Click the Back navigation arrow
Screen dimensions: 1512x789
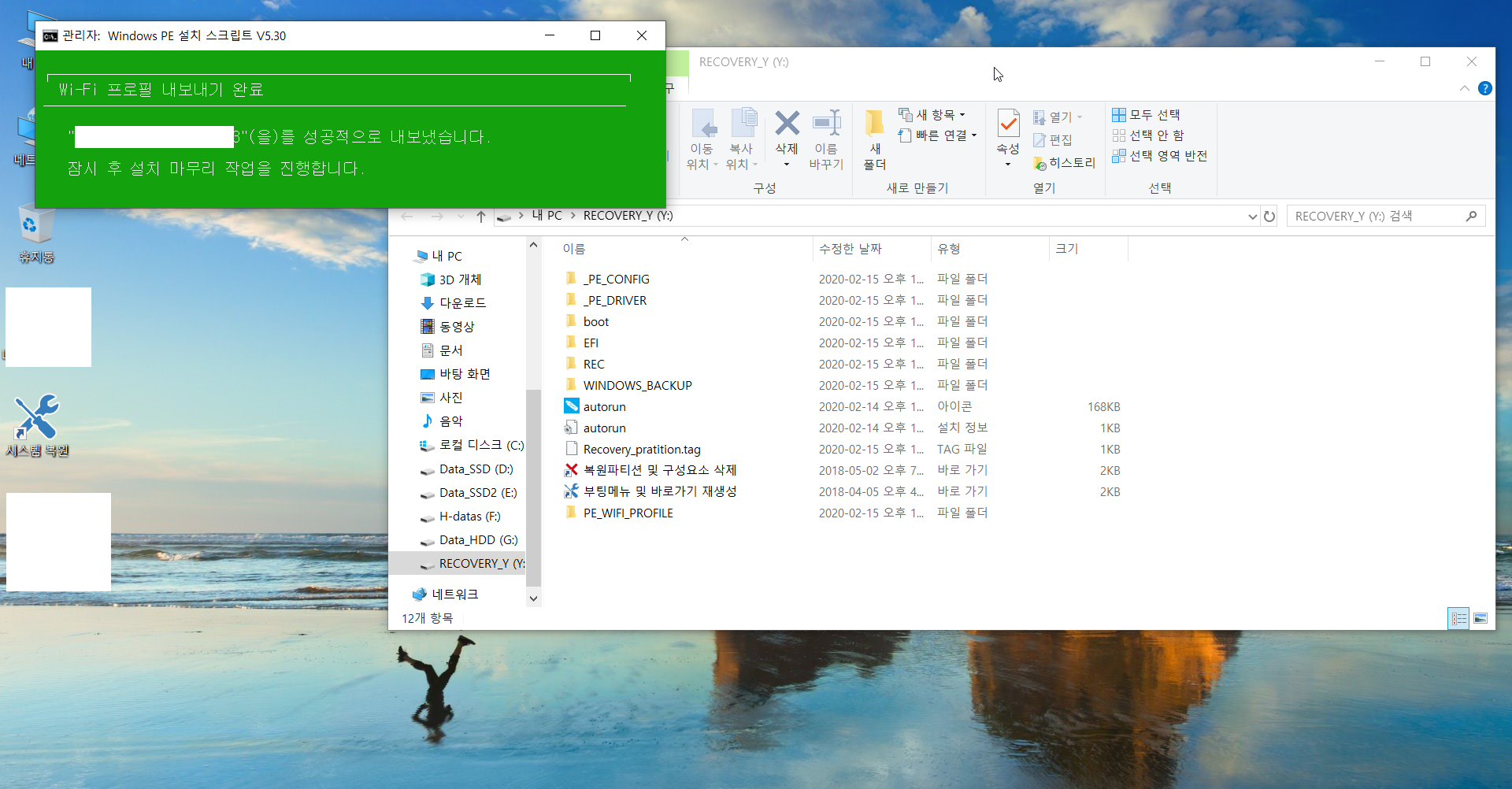click(x=407, y=217)
